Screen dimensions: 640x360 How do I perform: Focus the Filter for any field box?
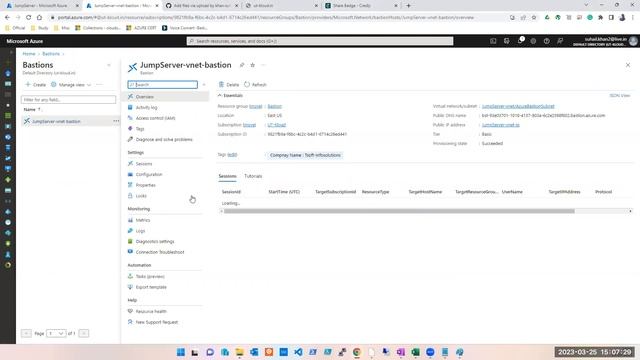click(x=68, y=100)
